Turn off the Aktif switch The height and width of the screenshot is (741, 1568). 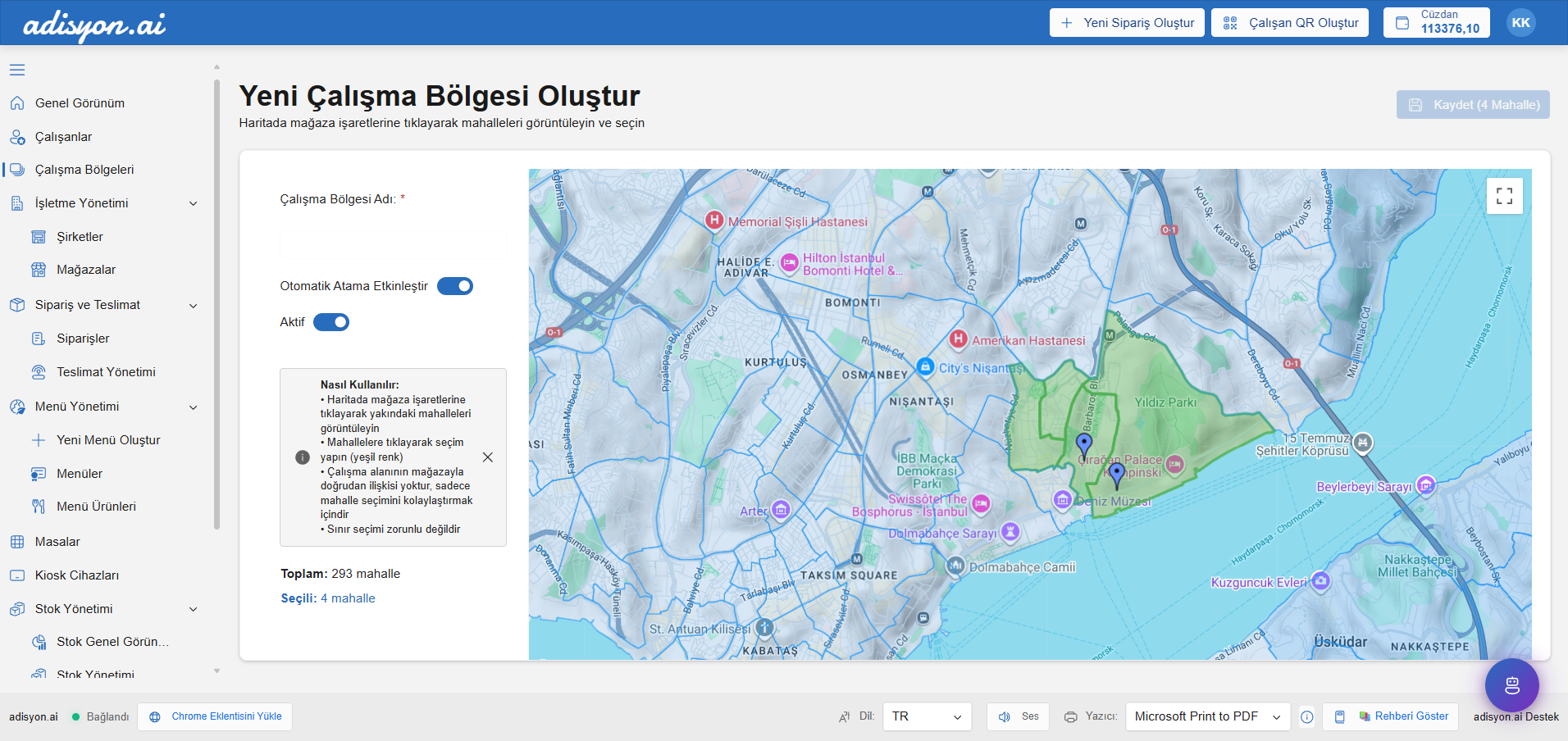331,322
